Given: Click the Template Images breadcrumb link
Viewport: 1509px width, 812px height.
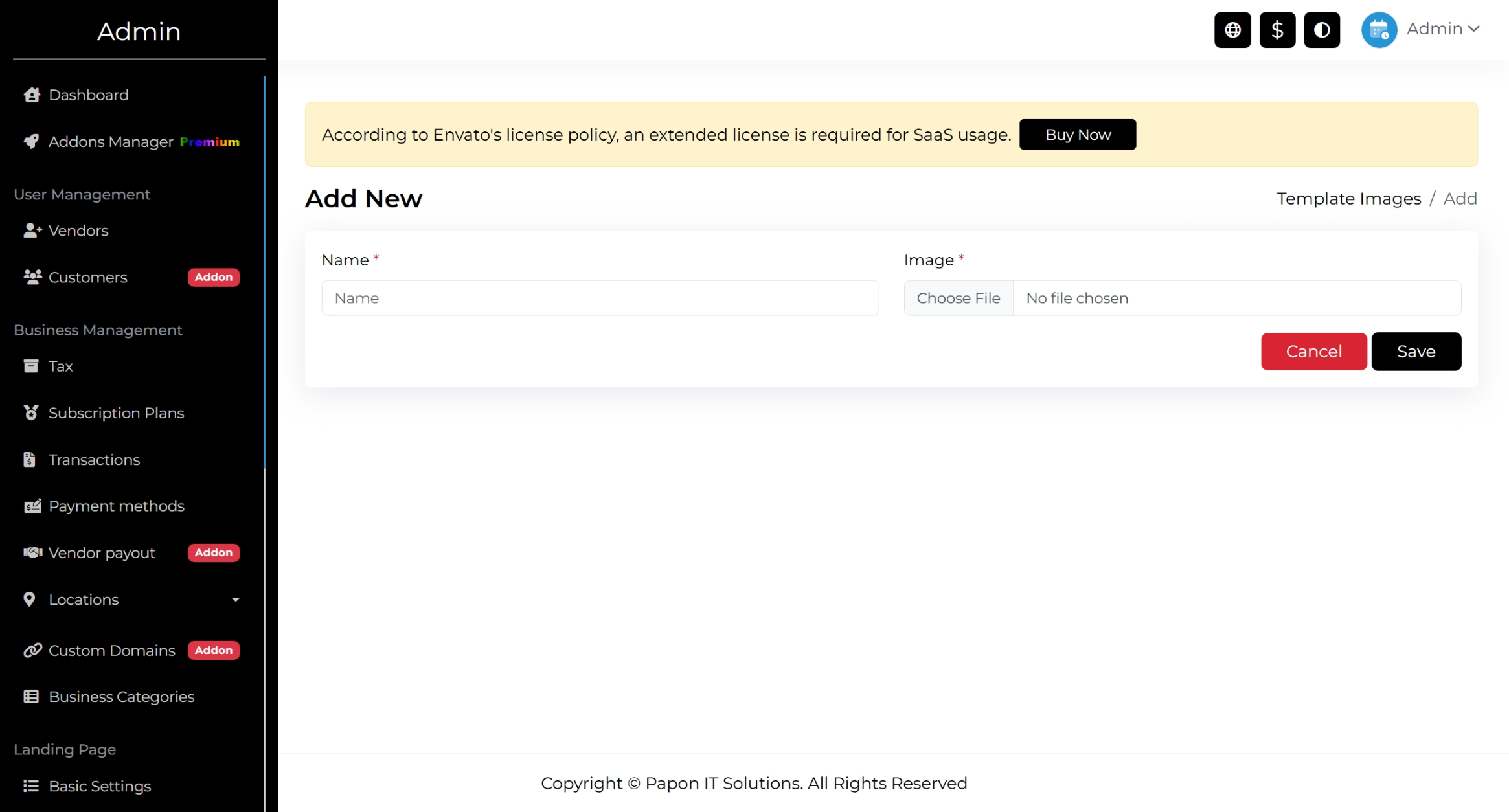Looking at the screenshot, I should click(x=1348, y=199).
